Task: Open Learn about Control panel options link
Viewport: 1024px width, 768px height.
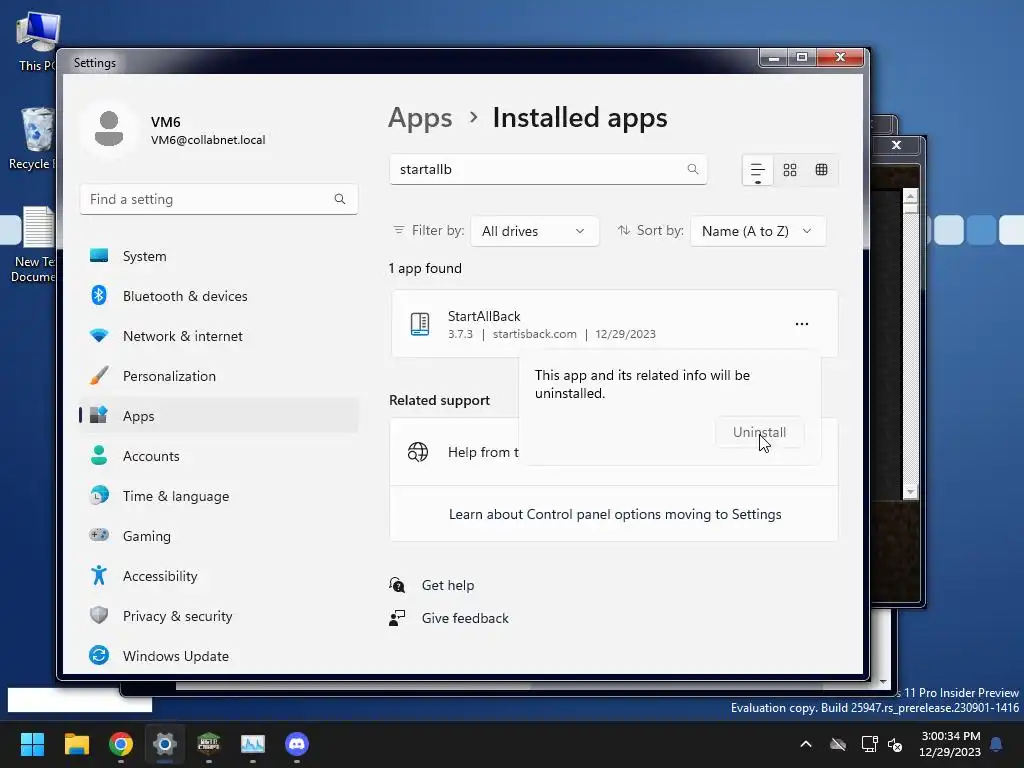Action: click(x=615, y=514)
